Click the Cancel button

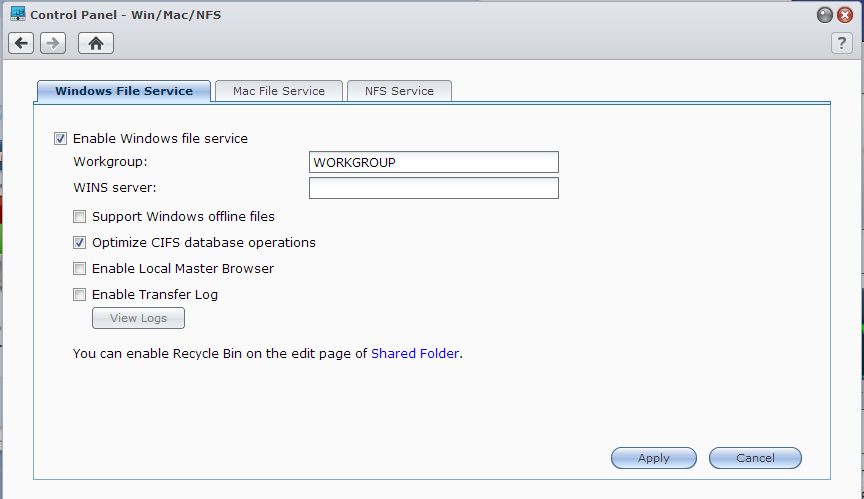(755, 458)
